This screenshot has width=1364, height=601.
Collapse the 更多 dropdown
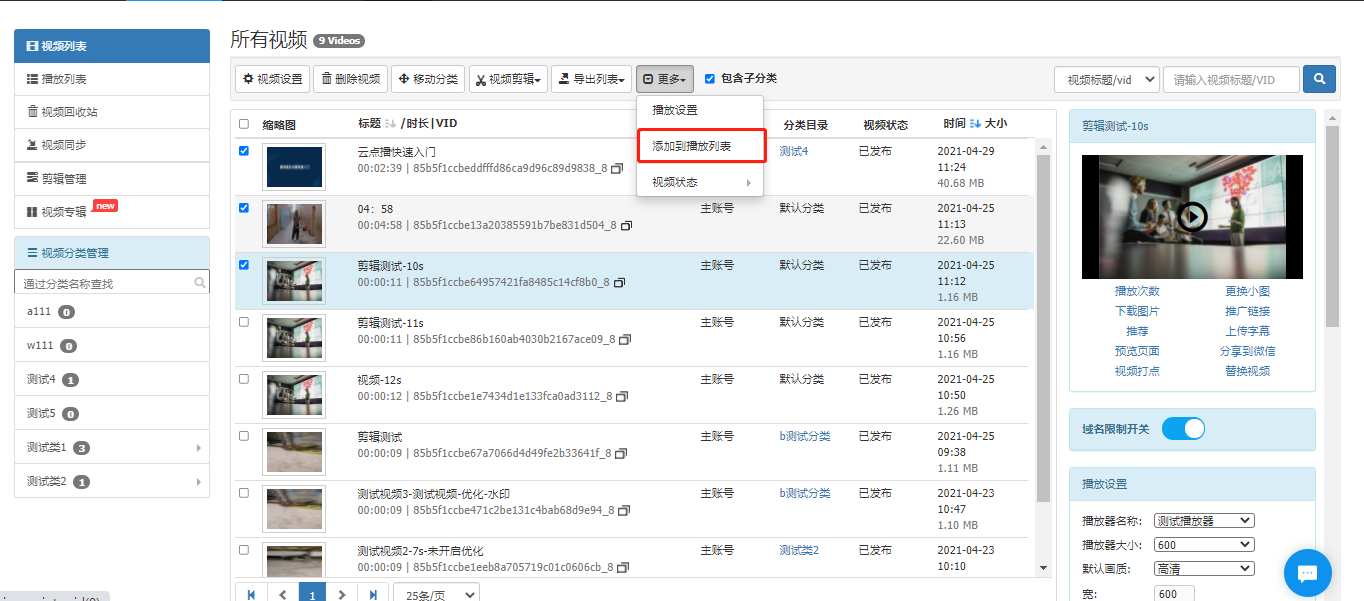(665, 79)
